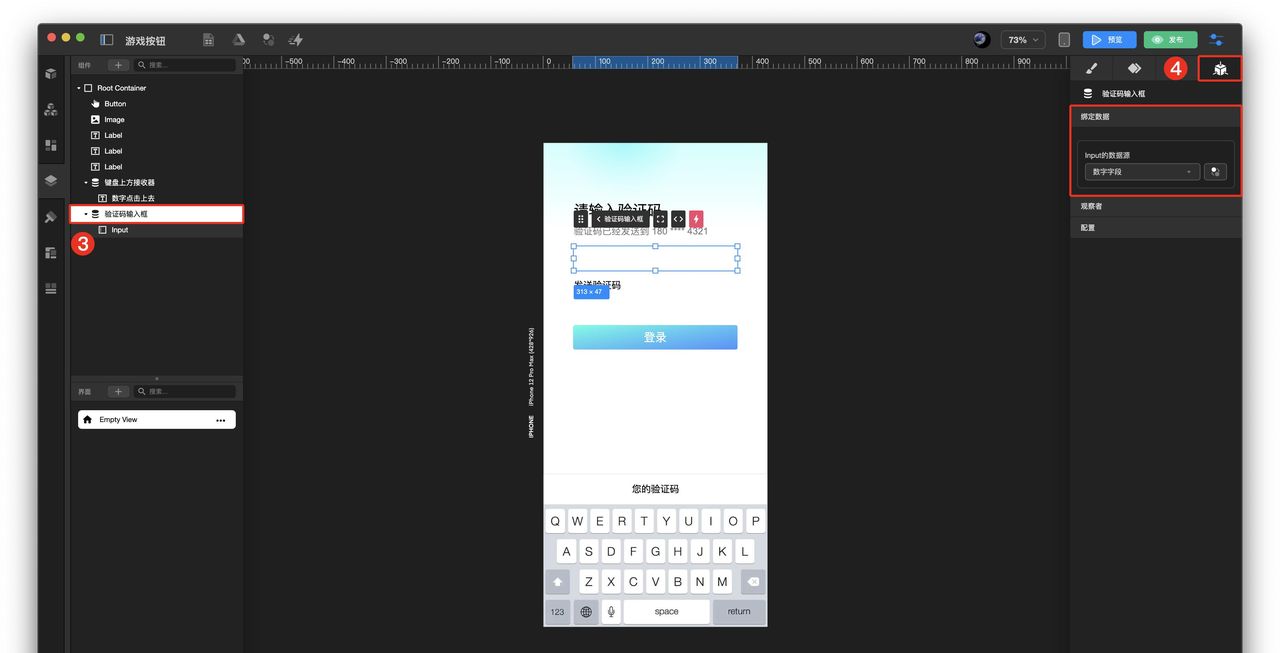1280x653 pixels.
Task: Click the shift arrow key on keyboard
Action: (x=557, y=581)
